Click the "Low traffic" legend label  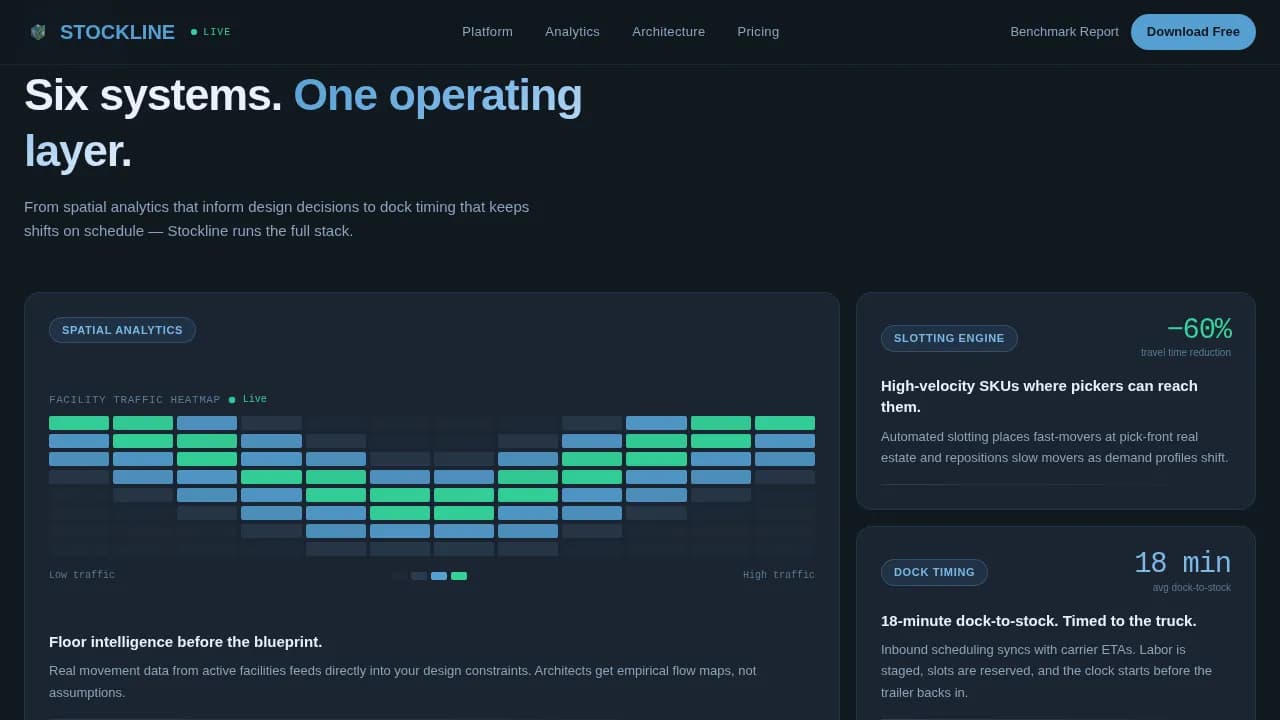click(x=82, y=575)
